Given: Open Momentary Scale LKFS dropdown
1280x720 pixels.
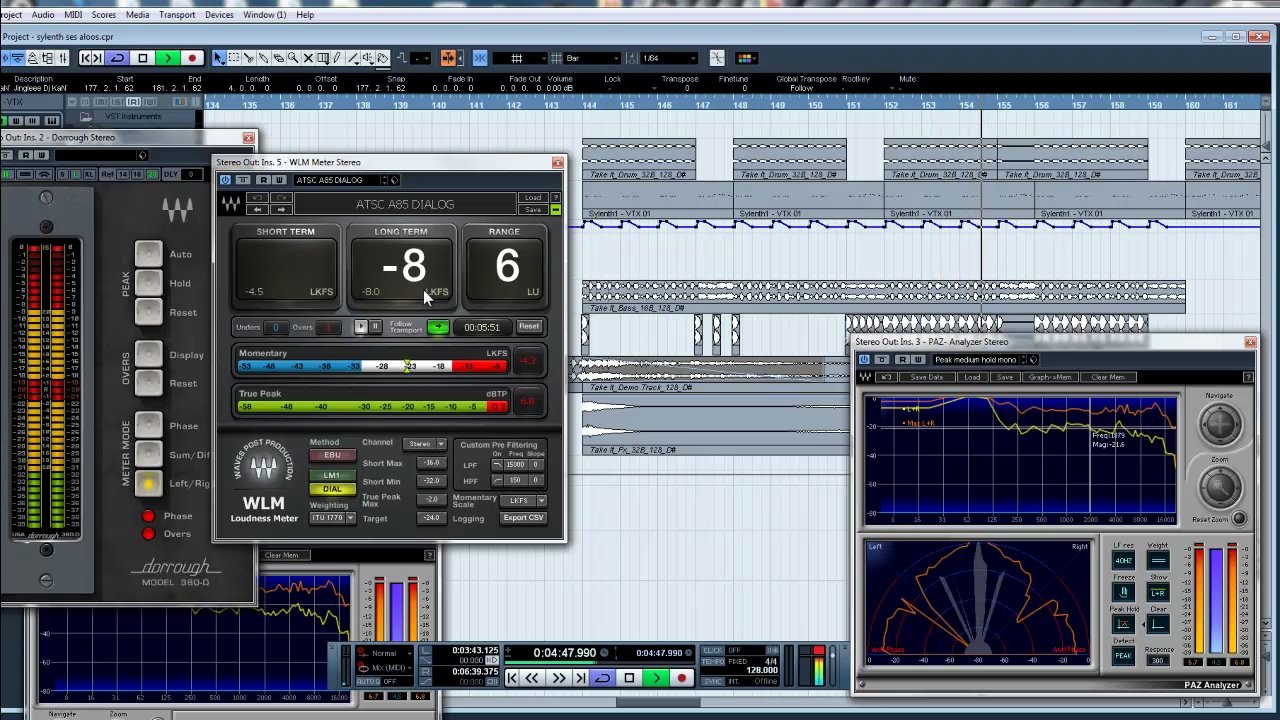Looking at the screenshot, I should pyautogui.click(x=523, y=501).
